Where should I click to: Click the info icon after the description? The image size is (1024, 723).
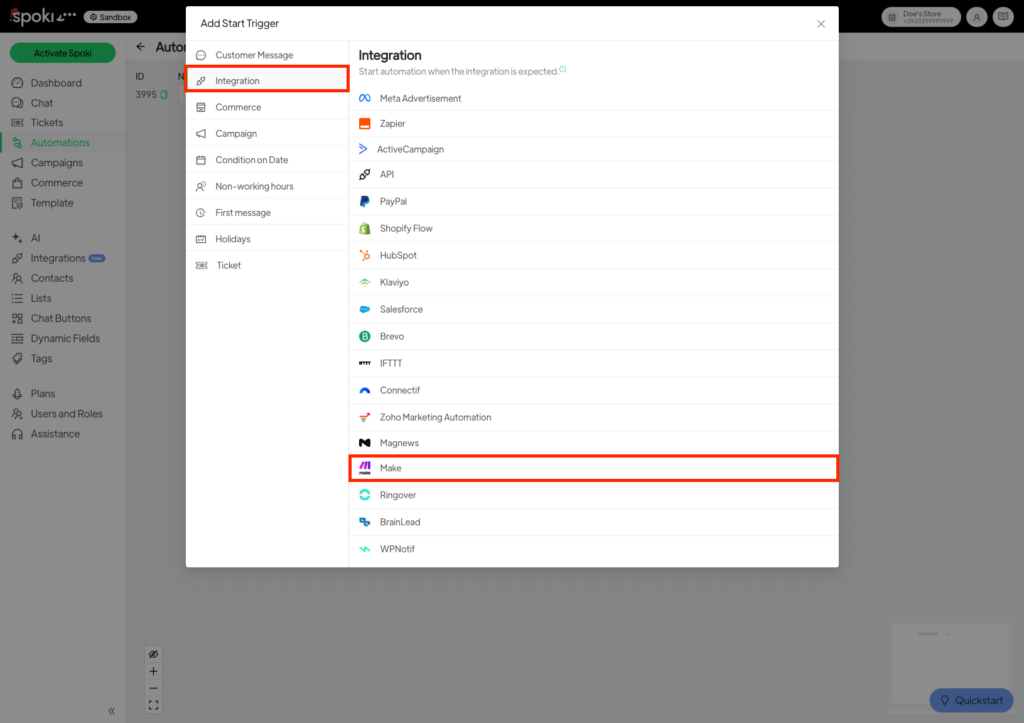coord(563,70)
